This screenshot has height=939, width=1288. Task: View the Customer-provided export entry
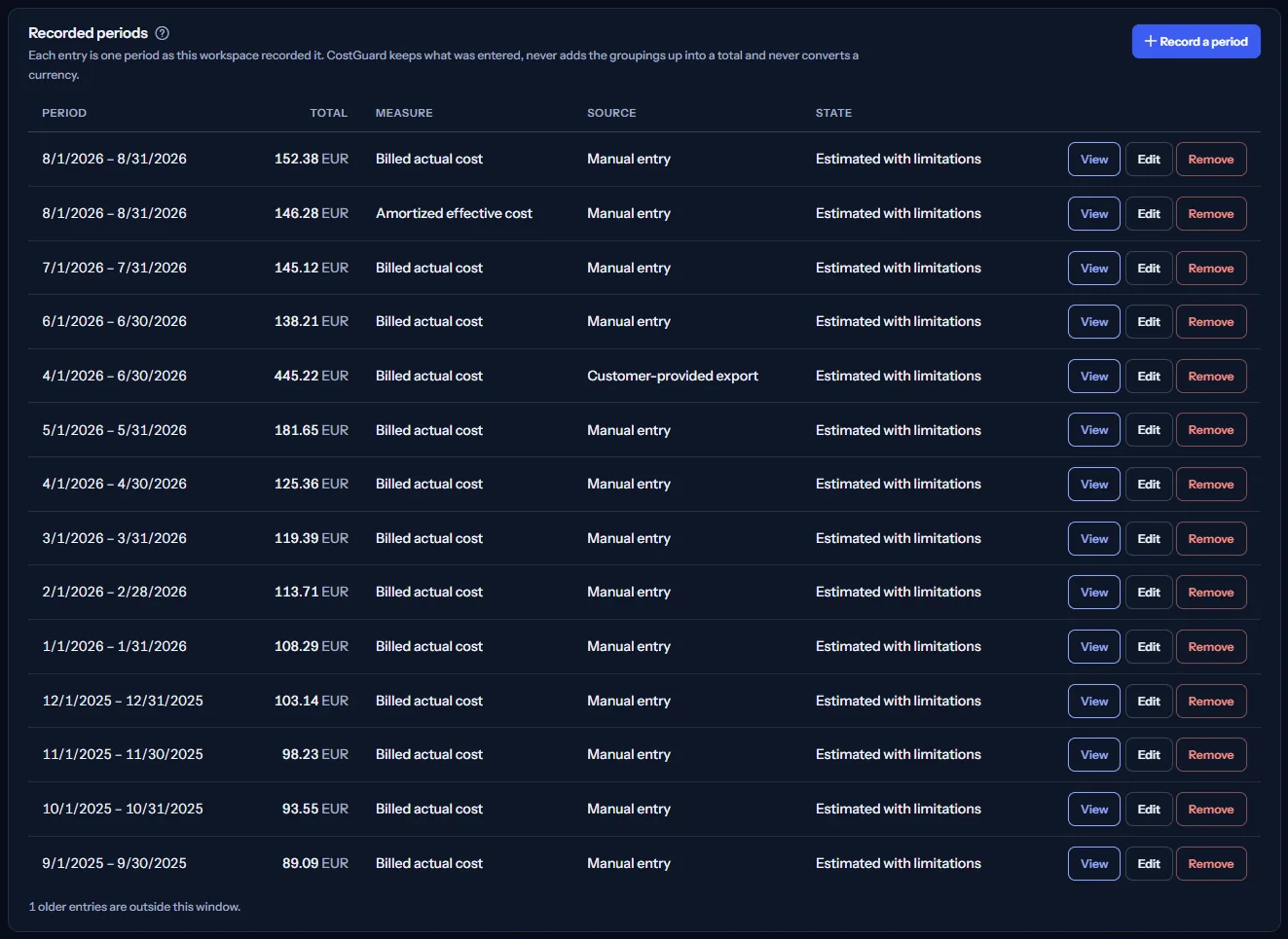(x=1094, y=377)
